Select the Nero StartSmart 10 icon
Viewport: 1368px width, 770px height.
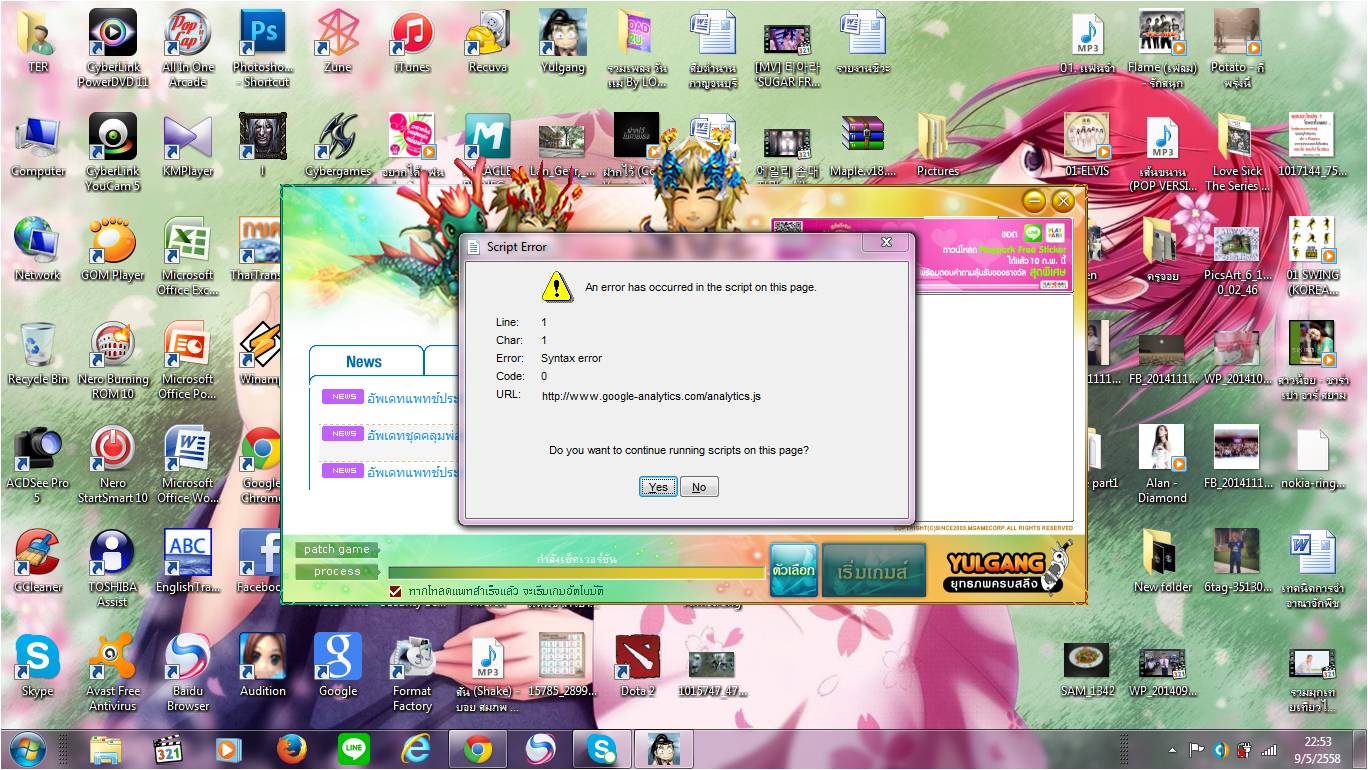pyautogui.click(x=113, y=464)
